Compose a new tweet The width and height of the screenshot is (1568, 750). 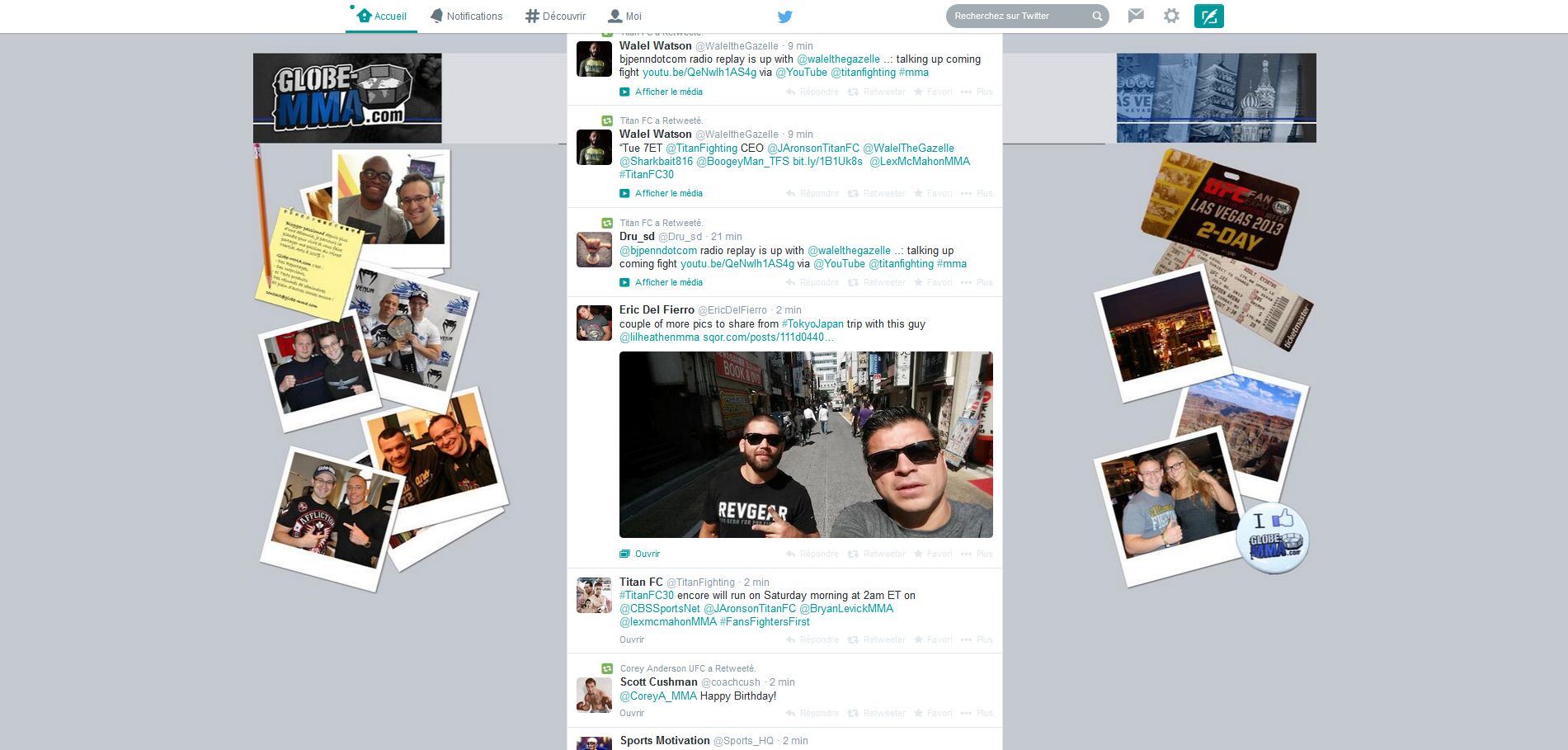click(1208, 17)
